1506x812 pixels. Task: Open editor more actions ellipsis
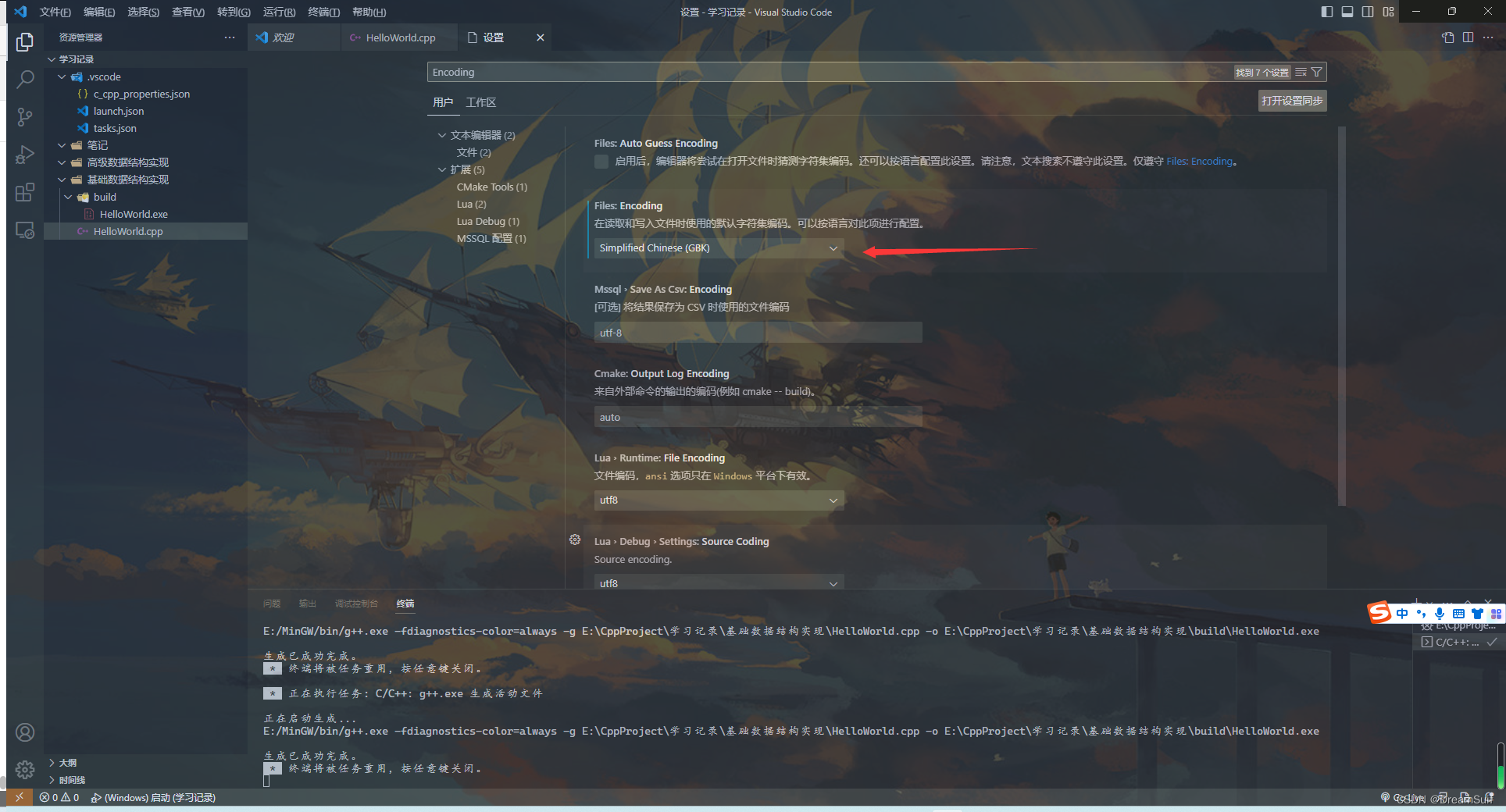(1488, 37)
